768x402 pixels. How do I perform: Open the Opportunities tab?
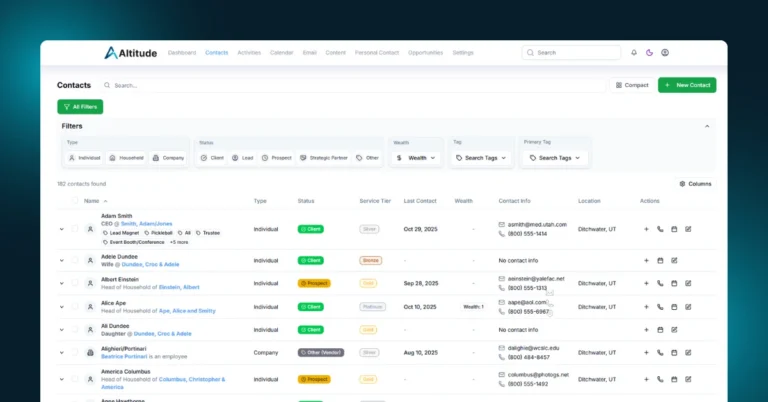(425, 52)
